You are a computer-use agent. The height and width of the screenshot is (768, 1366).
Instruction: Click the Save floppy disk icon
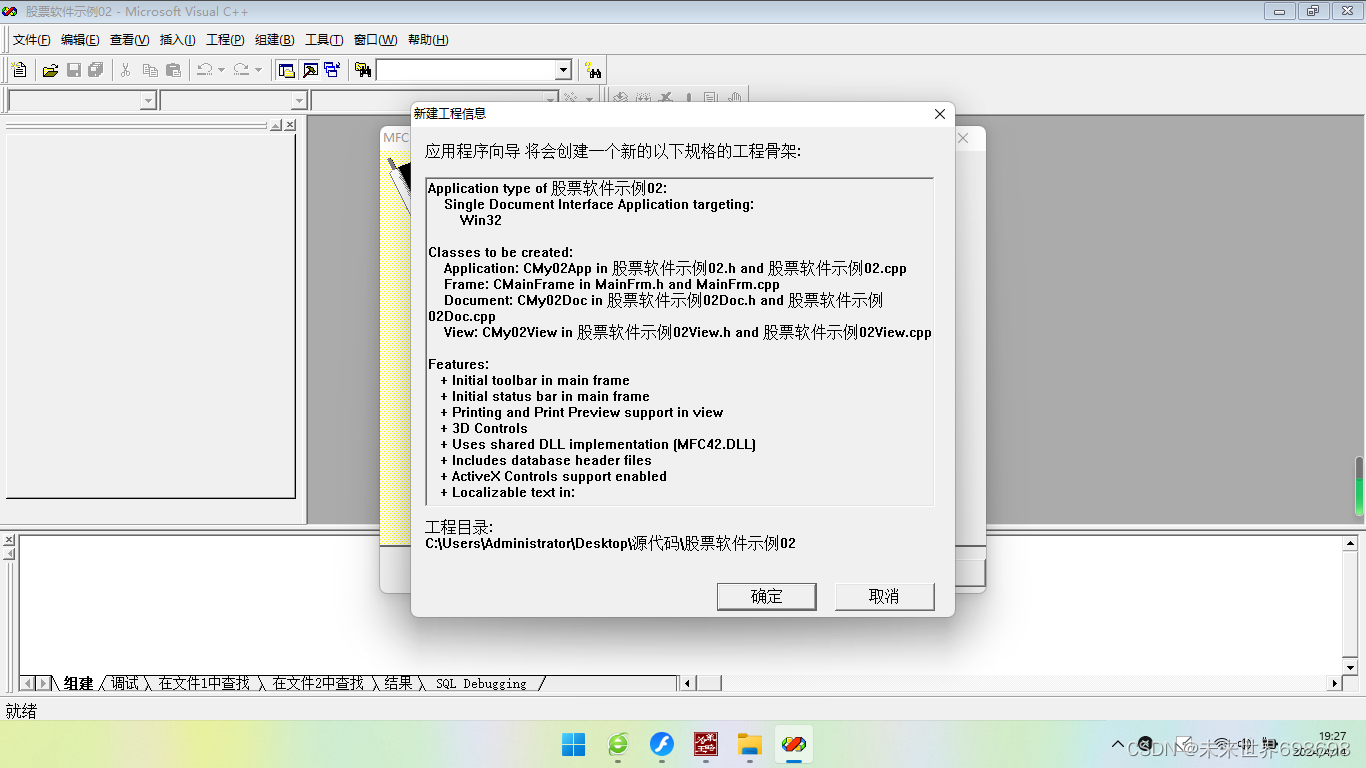(x=73, y=70)
